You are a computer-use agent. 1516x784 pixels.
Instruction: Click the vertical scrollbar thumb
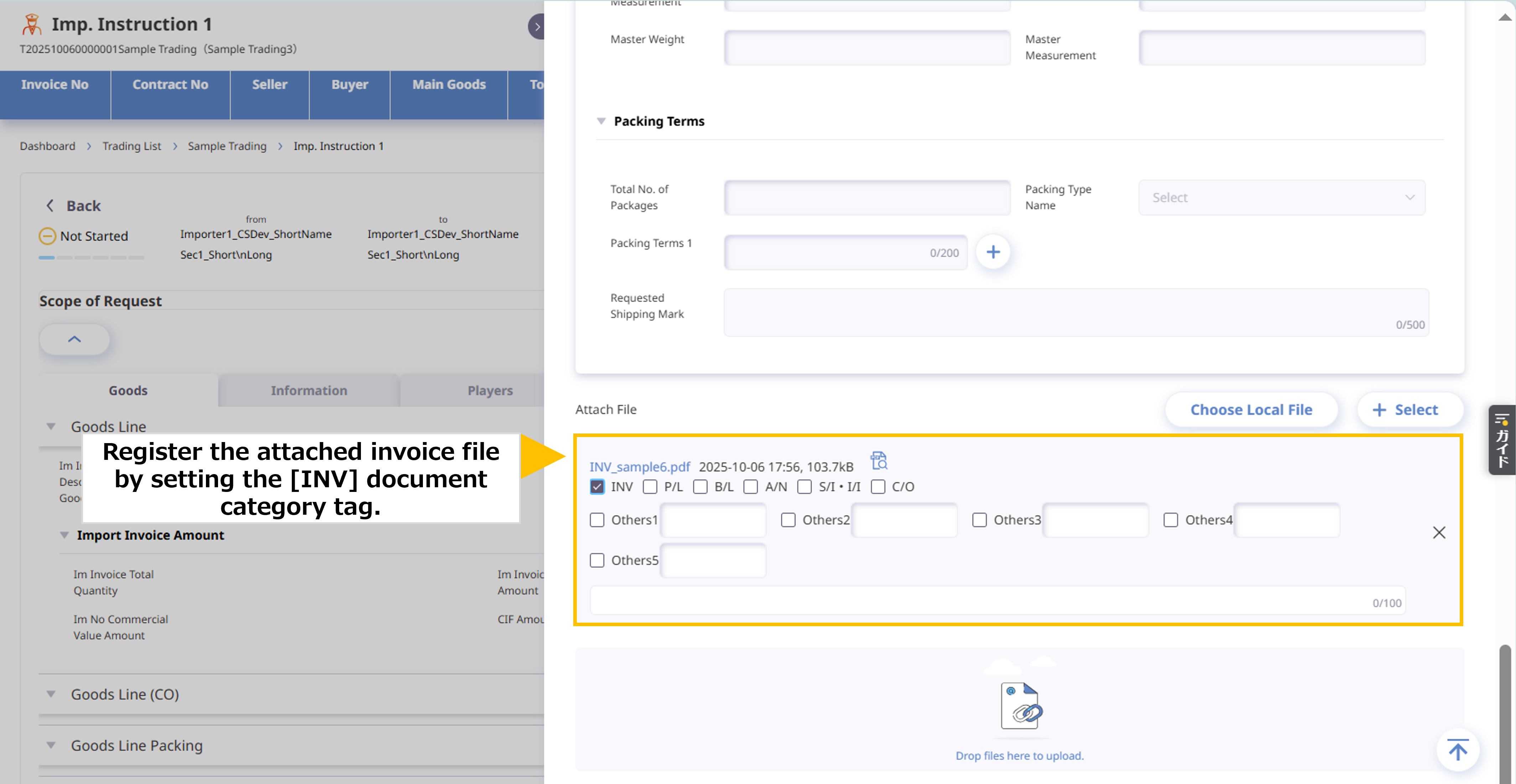[x=1505, y=714]
